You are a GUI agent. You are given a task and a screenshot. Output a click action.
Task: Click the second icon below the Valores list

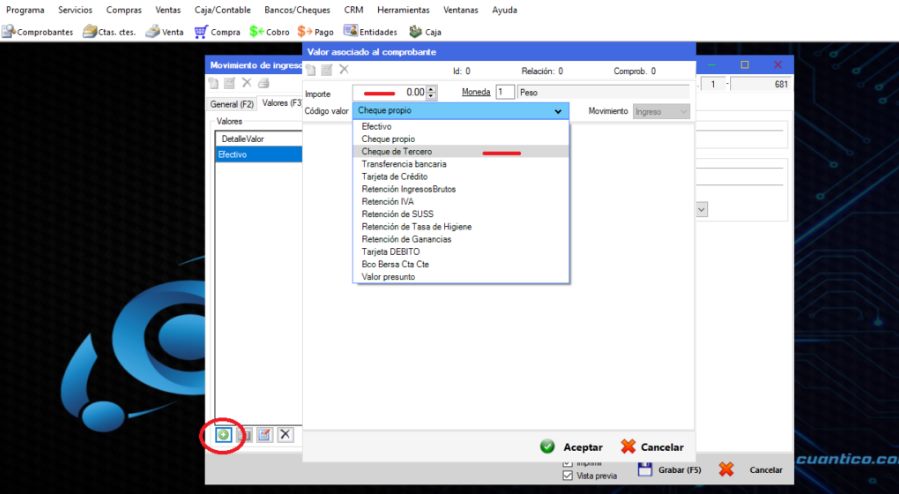coord(244,435)
